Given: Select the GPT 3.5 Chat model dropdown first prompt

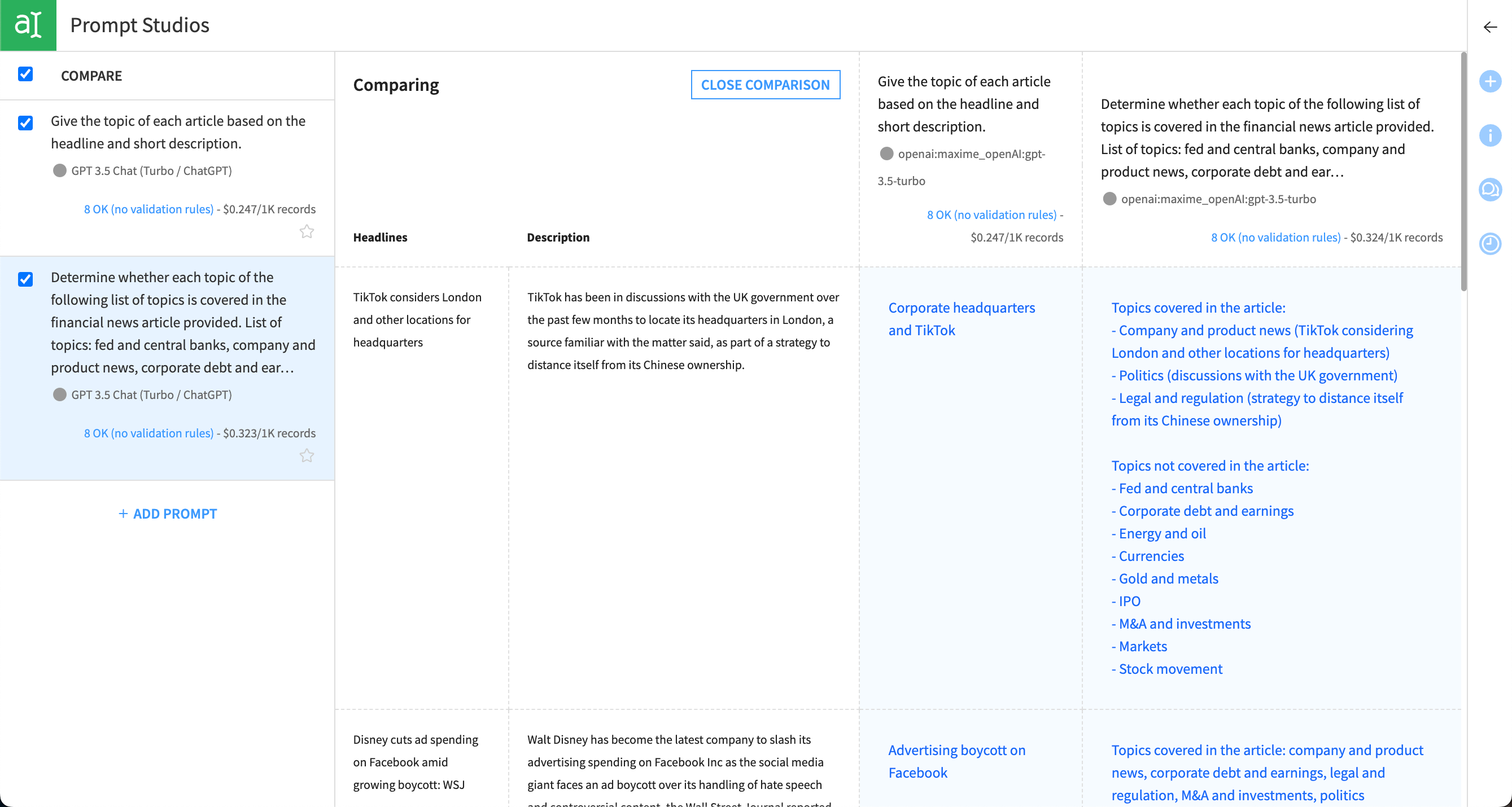Looking at the screenshot, I should coord(152,170).
